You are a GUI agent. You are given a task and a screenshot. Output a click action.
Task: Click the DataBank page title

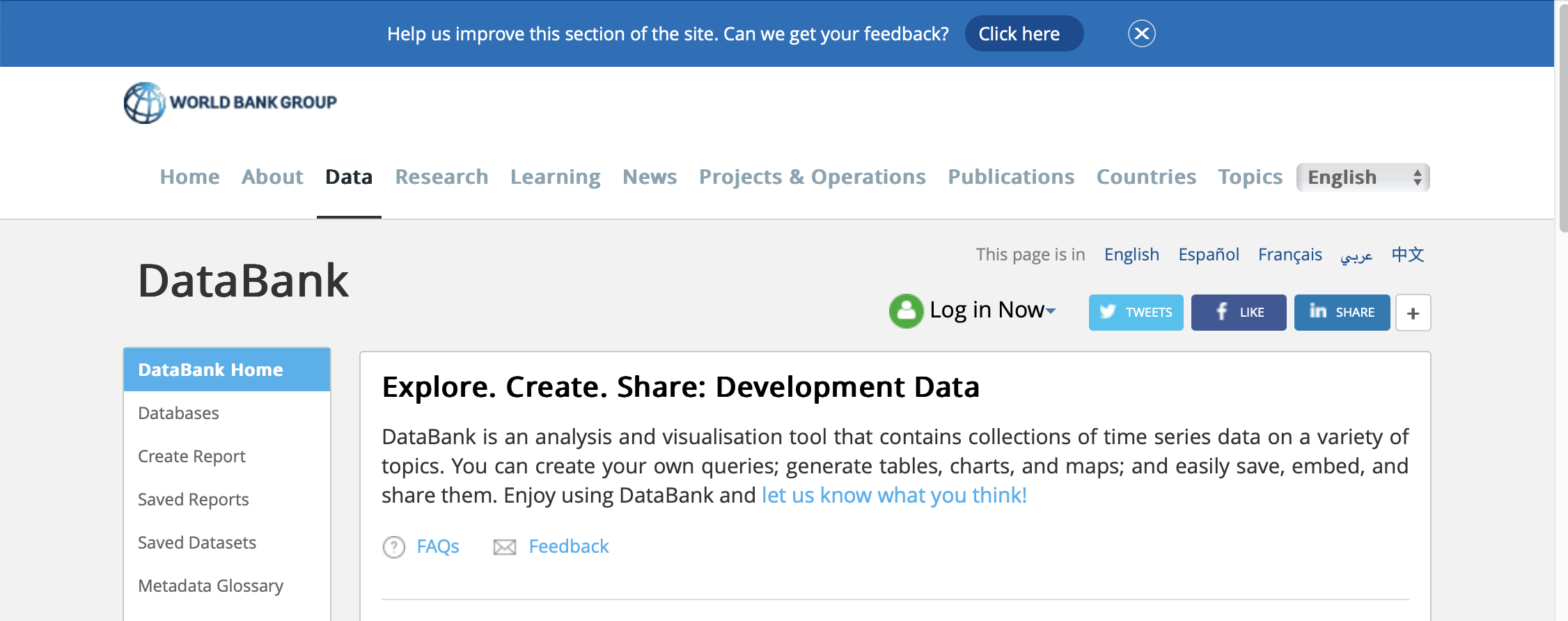pos(243,281)
